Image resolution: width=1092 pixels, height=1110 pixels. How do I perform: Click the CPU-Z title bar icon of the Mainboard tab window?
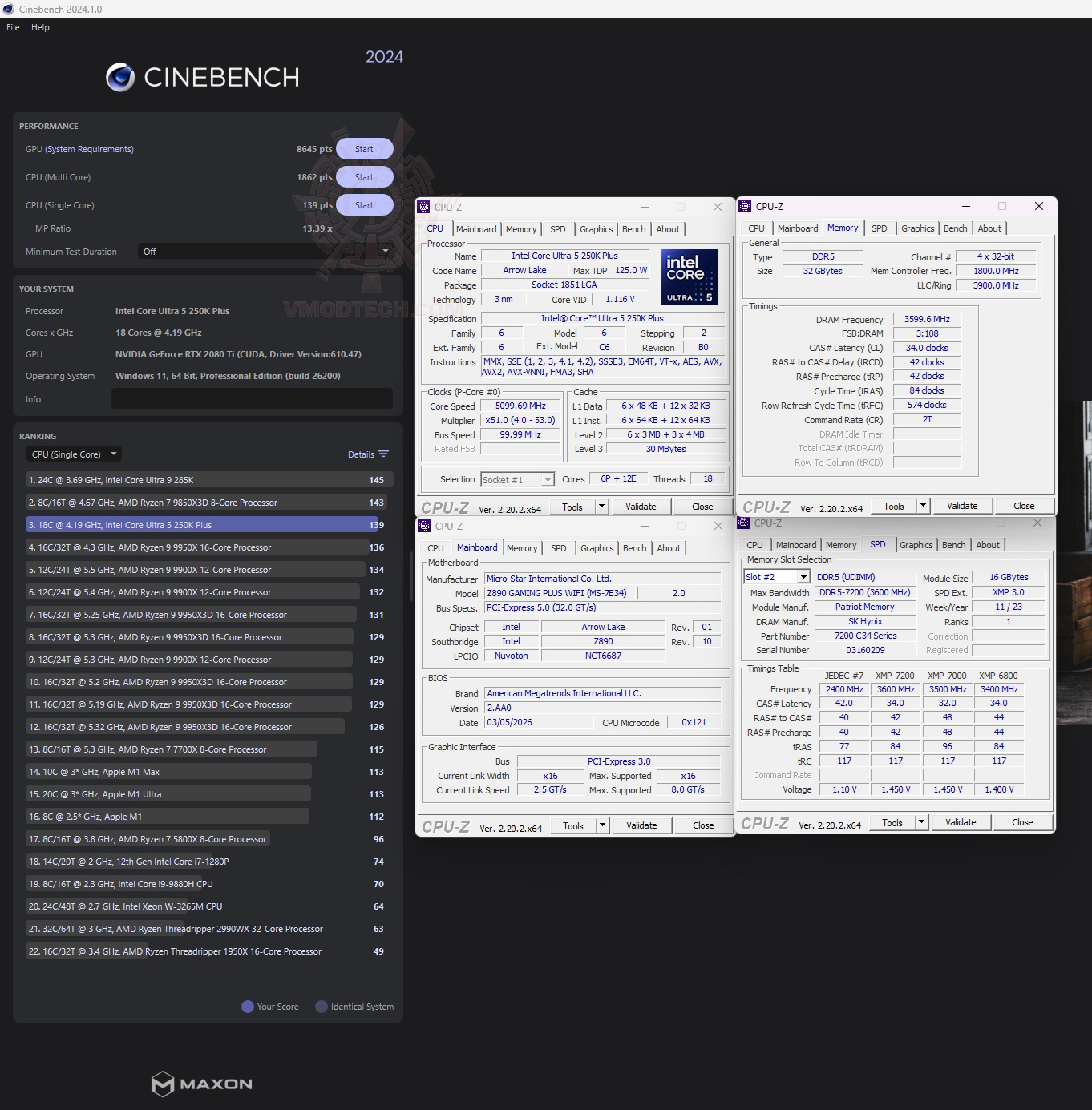point(424,526)
